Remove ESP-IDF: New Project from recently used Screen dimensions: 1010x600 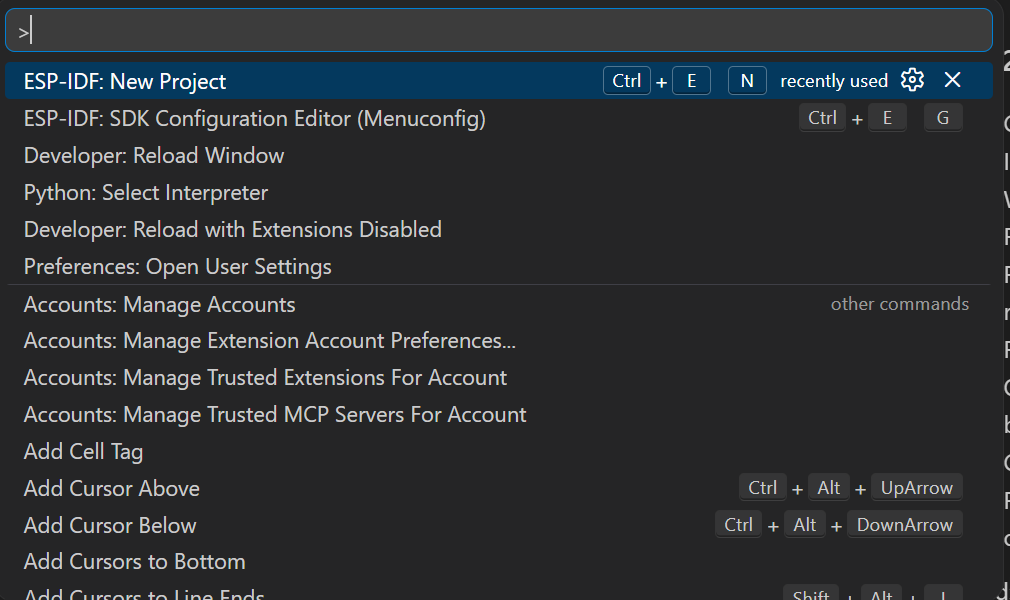click(x=952, y=80)
